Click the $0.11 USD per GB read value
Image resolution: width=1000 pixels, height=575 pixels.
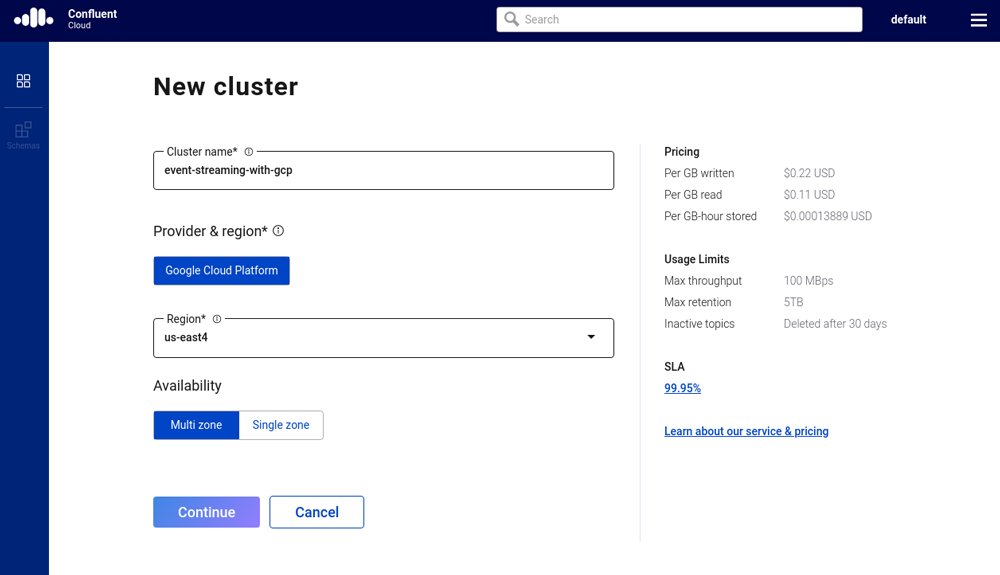coord(809,195)
